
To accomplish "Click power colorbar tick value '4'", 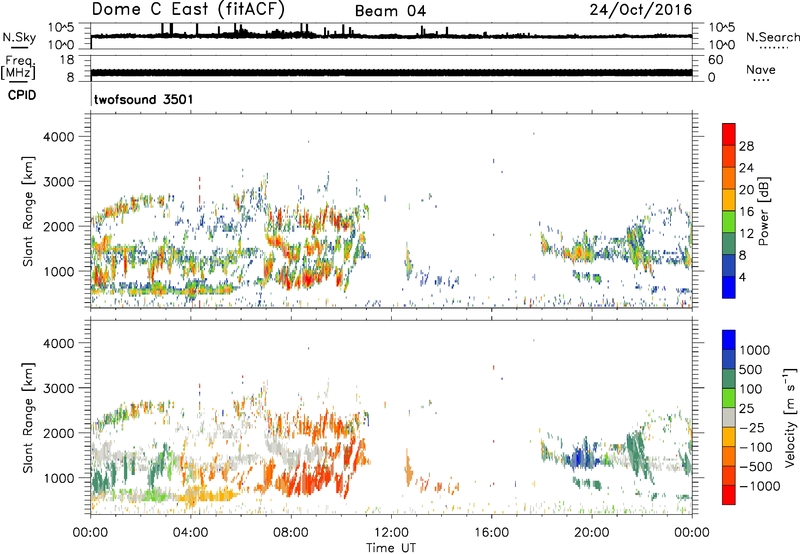I will click(742, 277).
